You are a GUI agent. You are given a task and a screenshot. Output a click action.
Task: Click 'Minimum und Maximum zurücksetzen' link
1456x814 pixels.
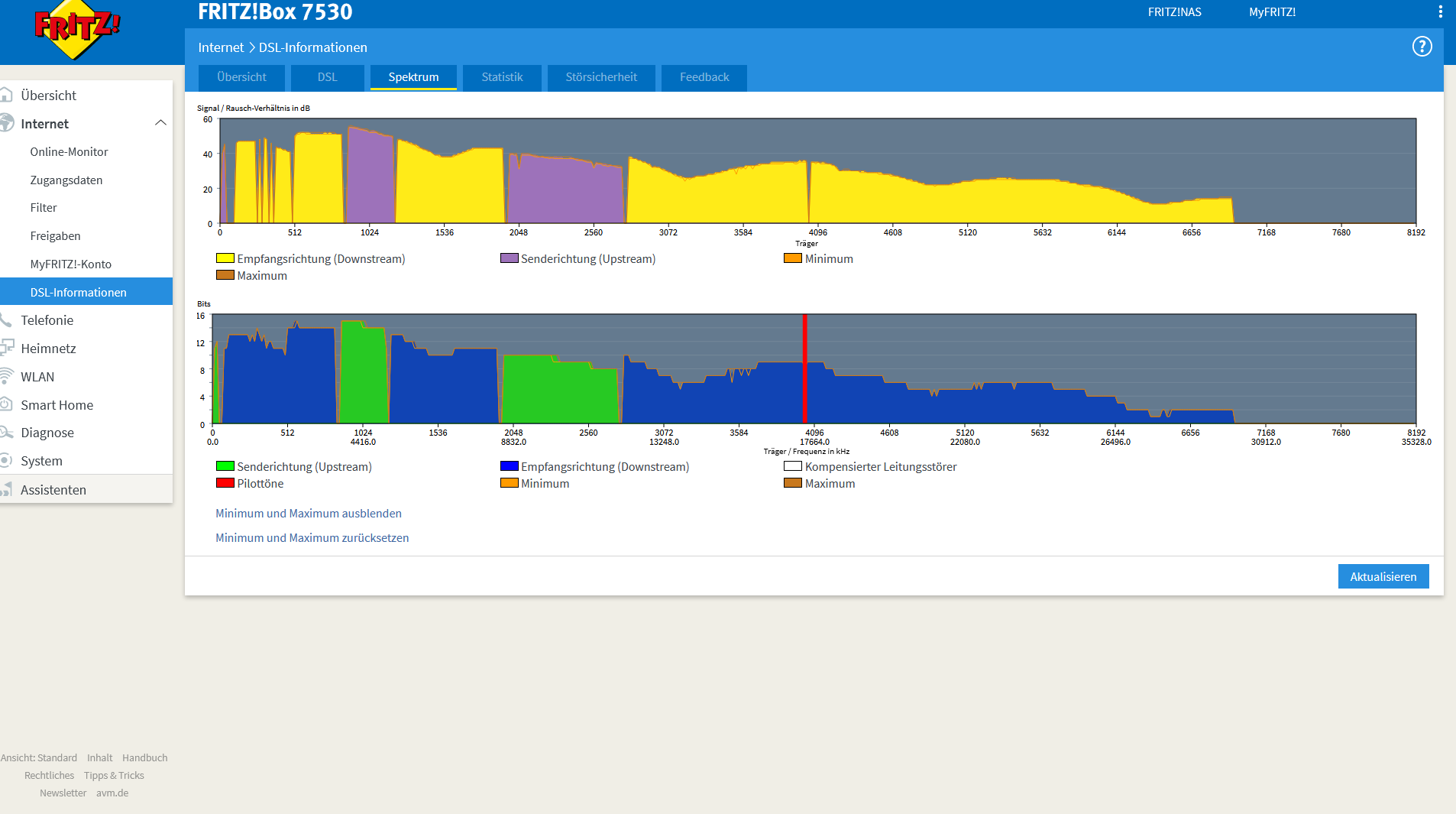[312, 538]
